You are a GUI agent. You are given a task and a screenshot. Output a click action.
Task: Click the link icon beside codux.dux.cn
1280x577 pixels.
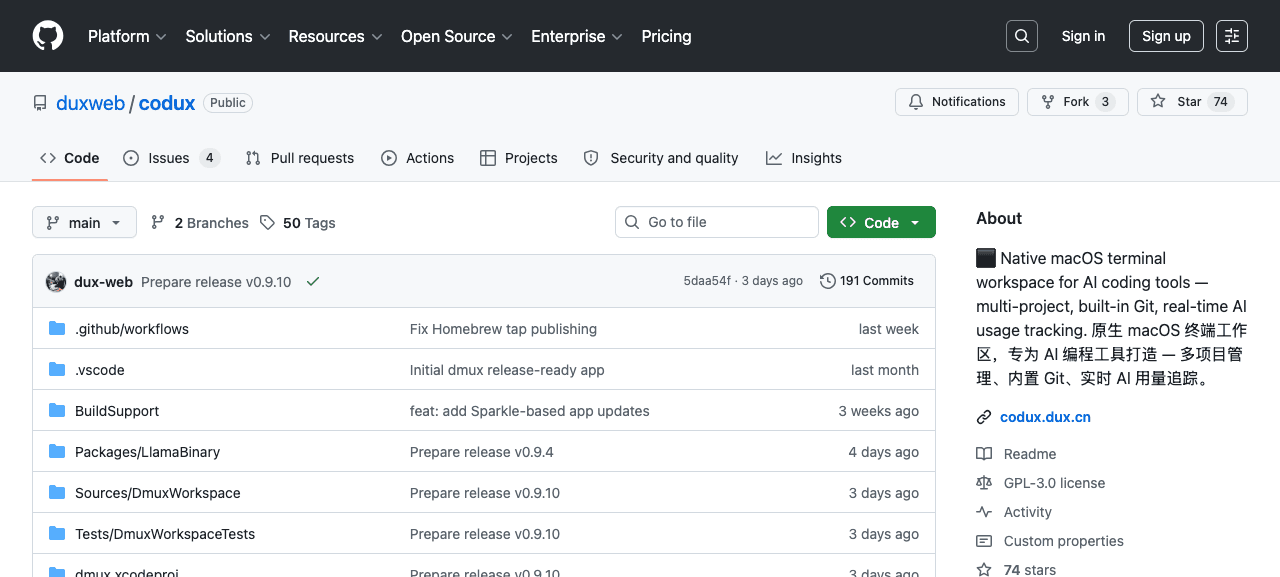[984, 418]
